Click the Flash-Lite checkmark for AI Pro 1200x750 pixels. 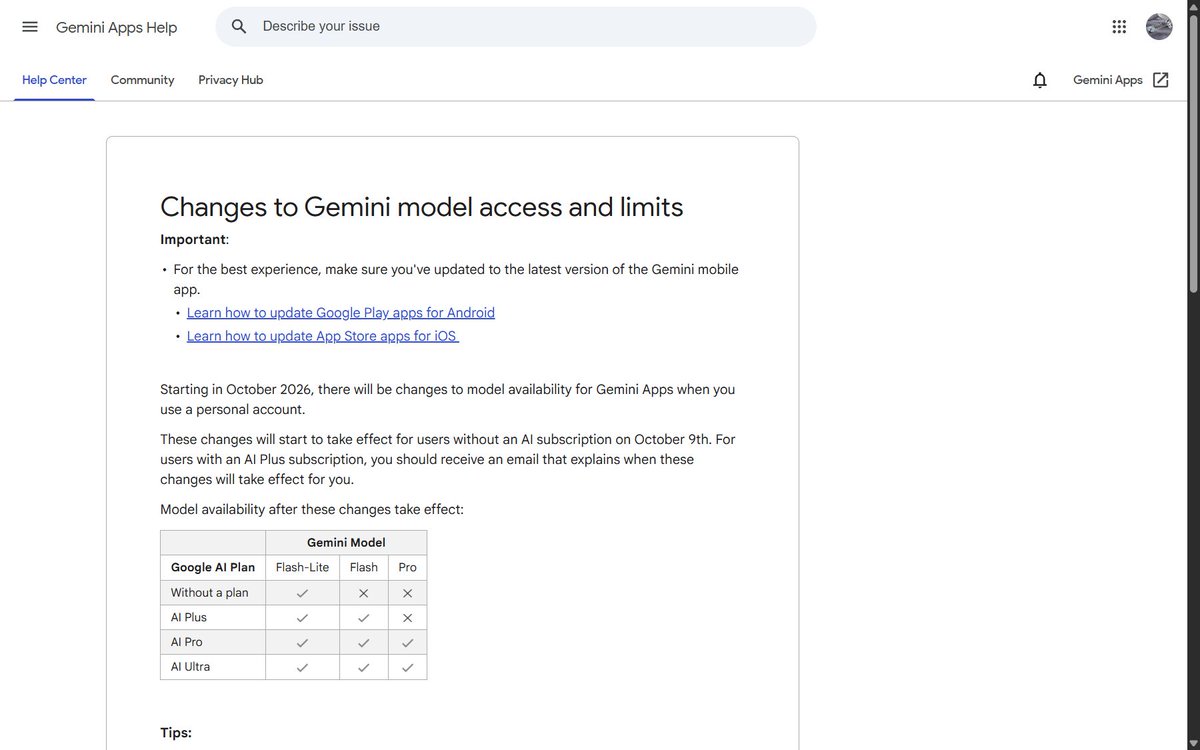click(x=302, y=643)
